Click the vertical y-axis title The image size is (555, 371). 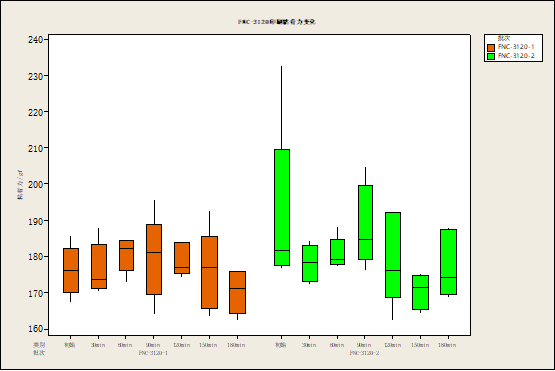pos(20,184)
